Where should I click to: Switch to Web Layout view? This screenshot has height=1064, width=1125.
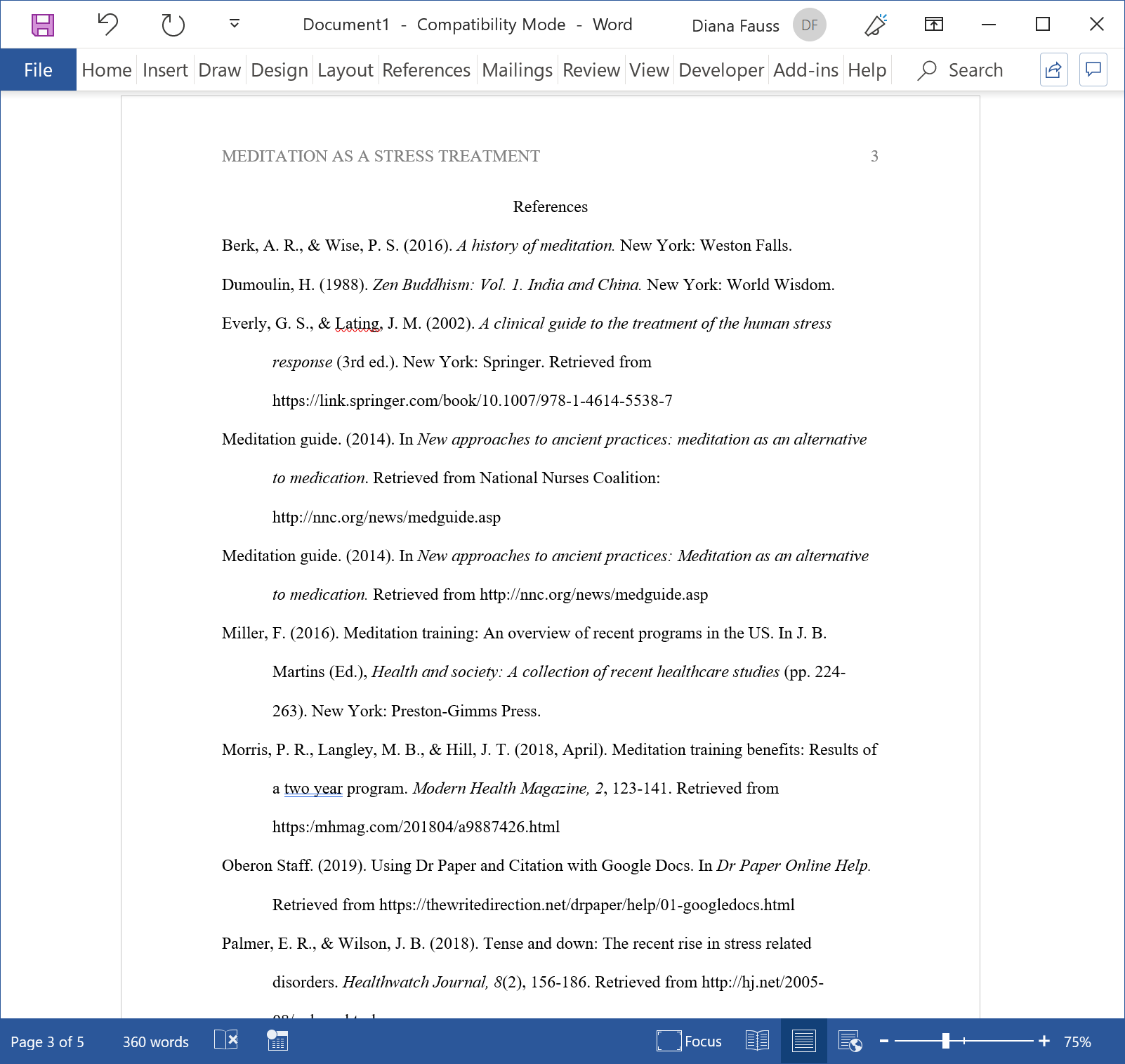pyautogui.click(x=850, y=1042)
